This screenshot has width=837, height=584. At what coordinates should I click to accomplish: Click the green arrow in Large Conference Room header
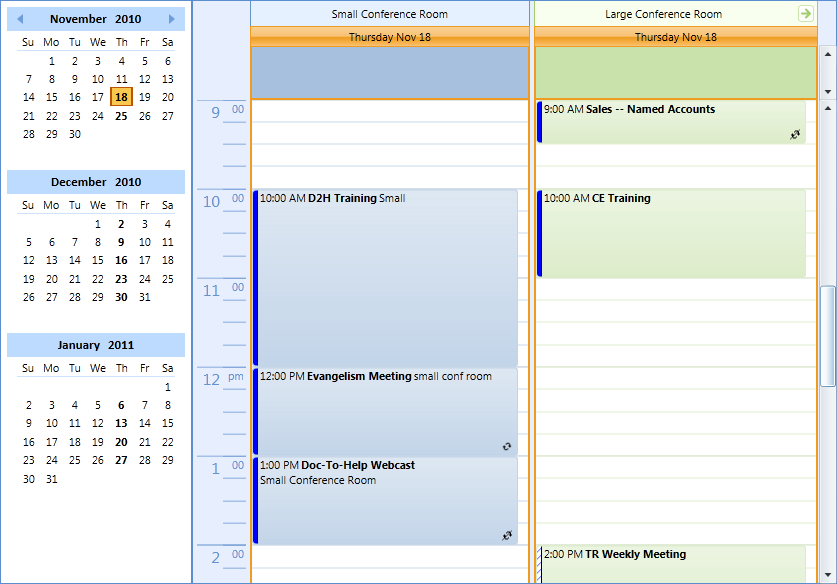tap(806, 13)
